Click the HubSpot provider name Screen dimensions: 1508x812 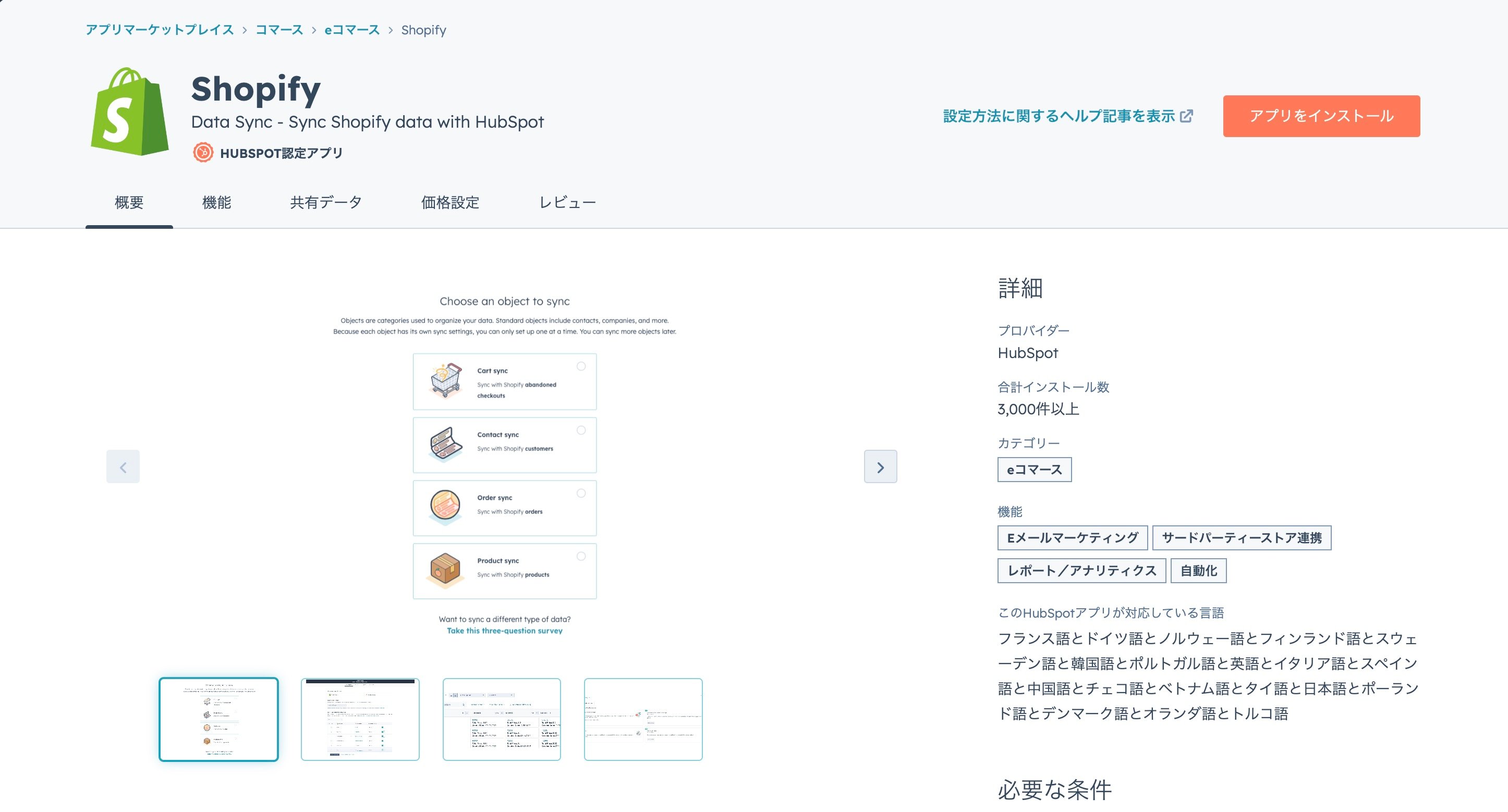pos(1027,353)
